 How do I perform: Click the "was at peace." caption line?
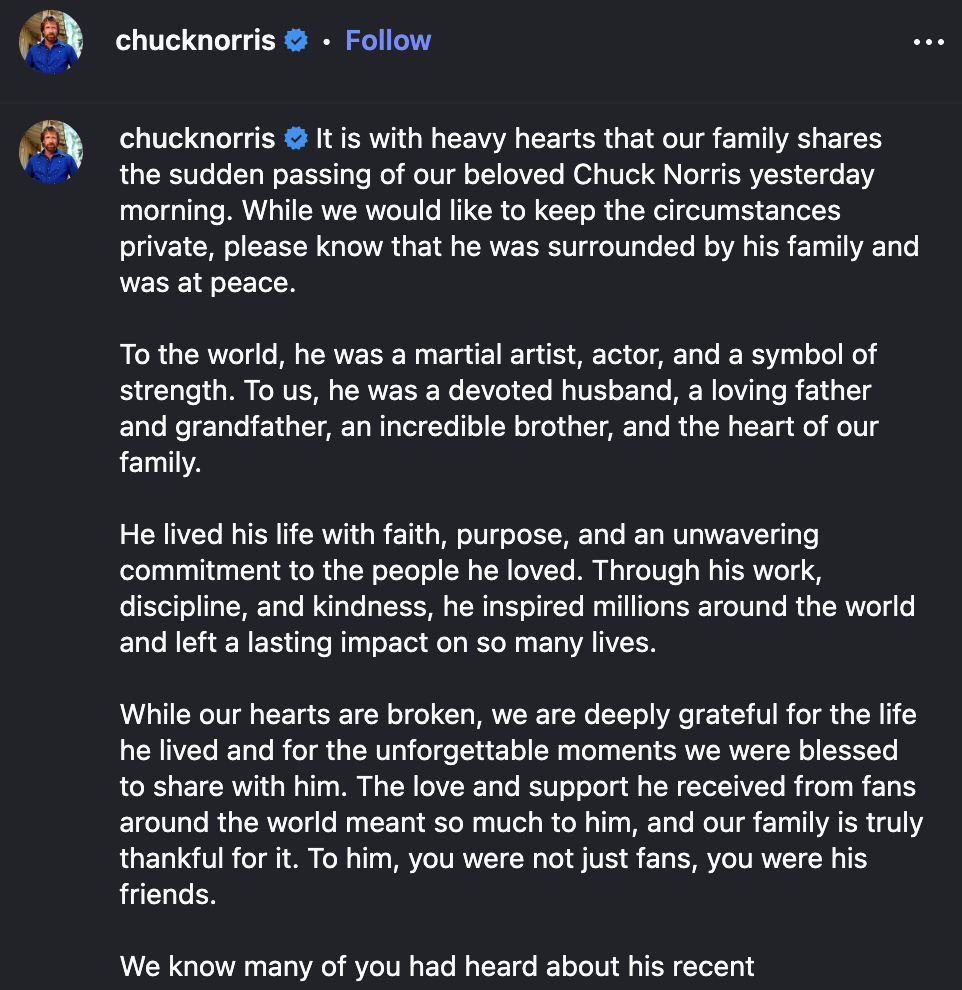point(208,282)
